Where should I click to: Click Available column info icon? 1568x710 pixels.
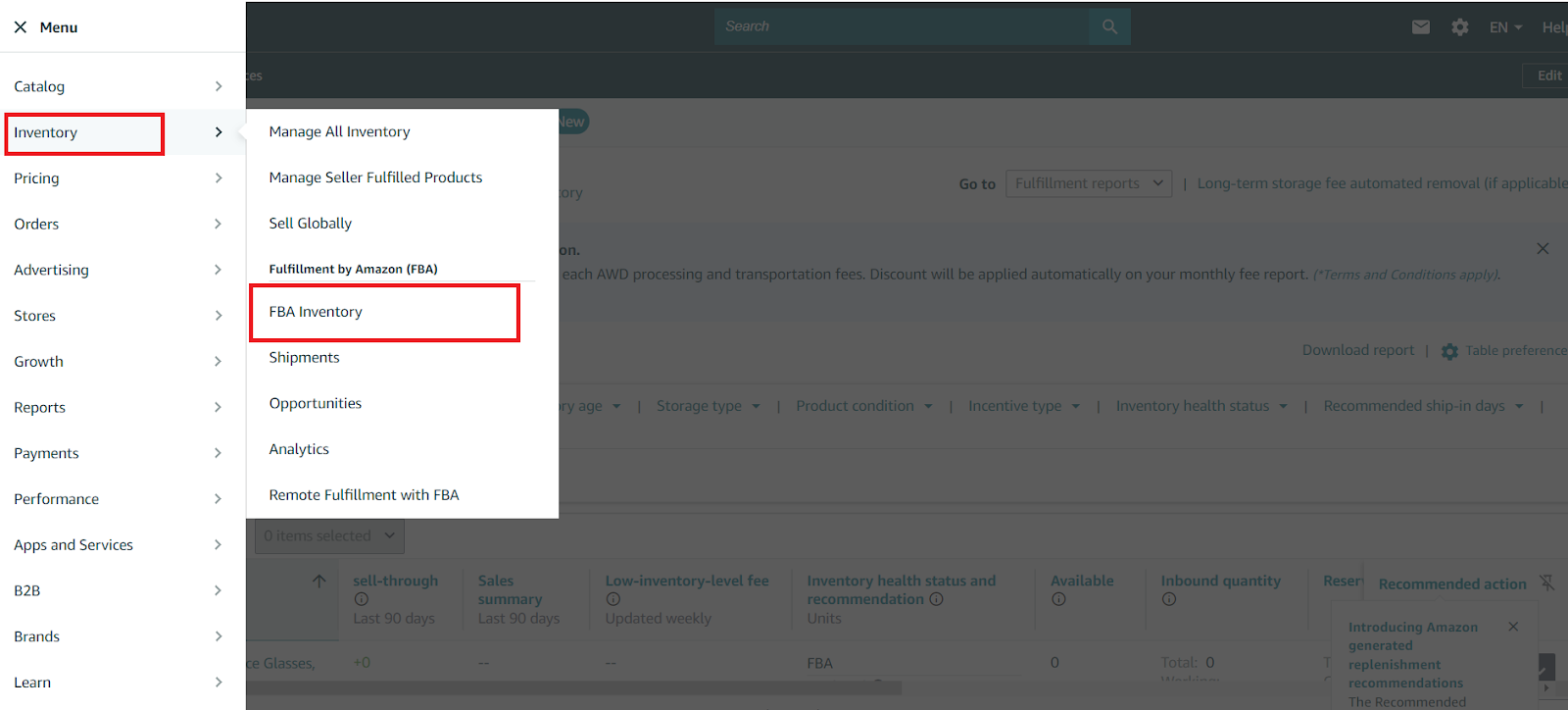point(1058,599)
